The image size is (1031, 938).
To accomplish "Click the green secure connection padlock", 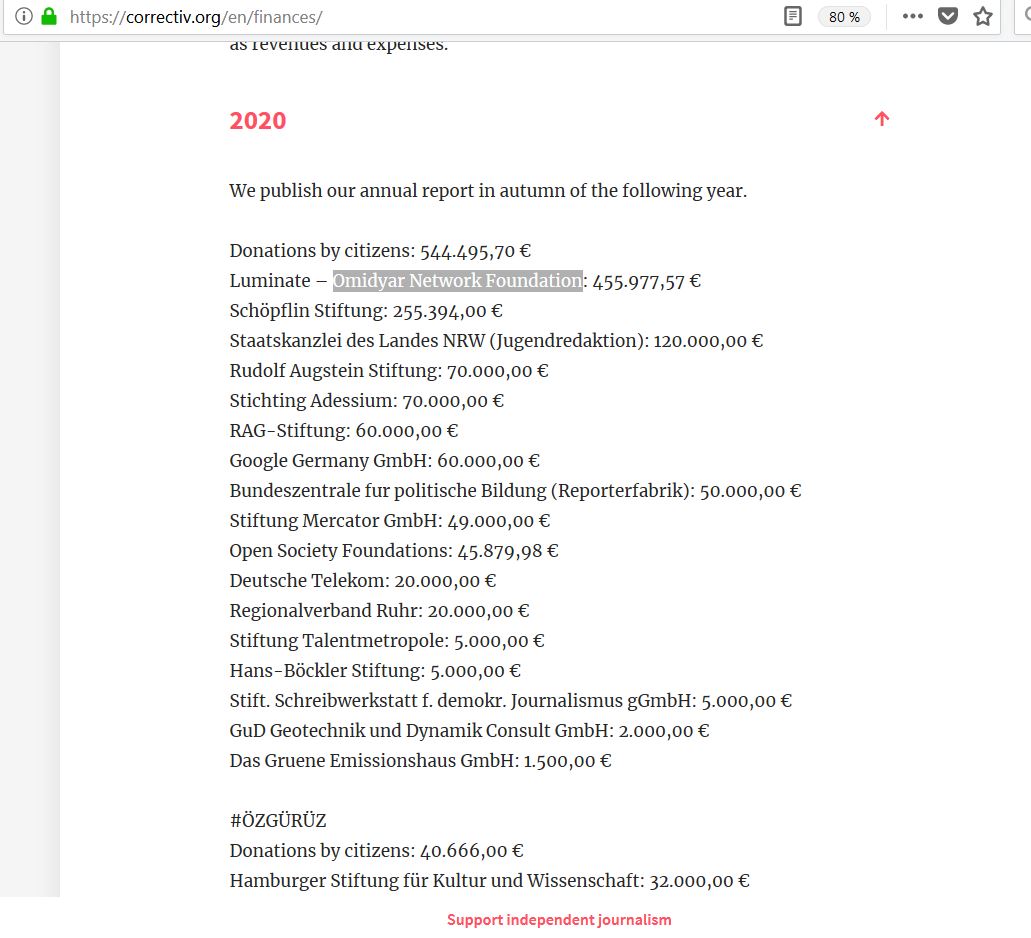I will (49, 16).
